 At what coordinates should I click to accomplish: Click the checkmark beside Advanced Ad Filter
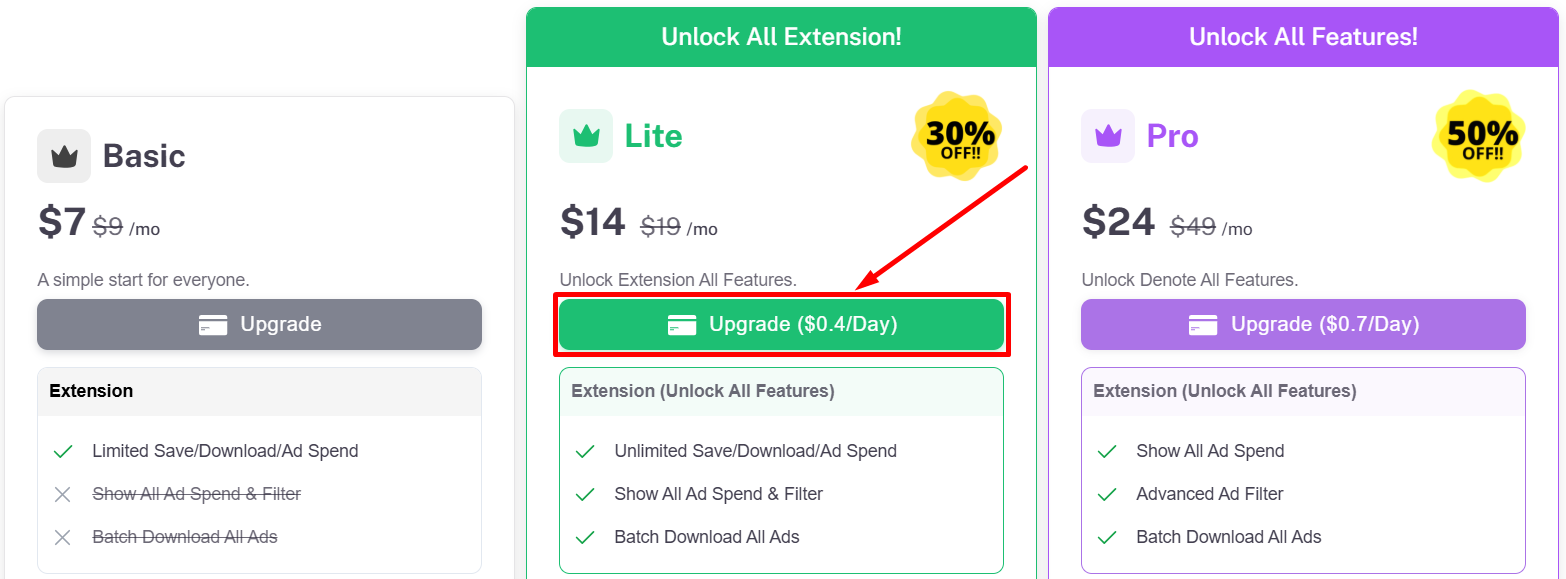(1107, 494)
